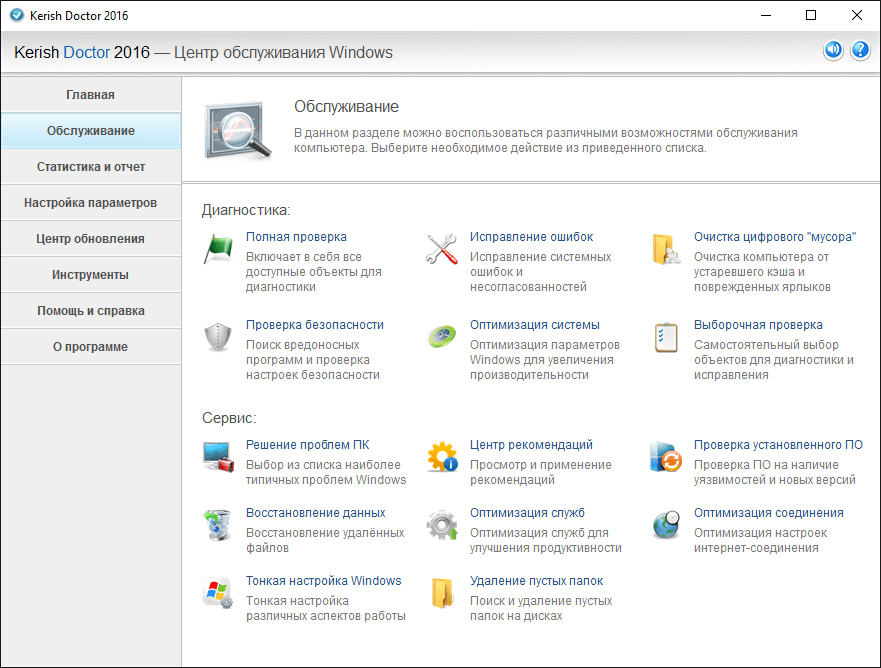
Task: Click the magnifier Обслуживание section image
Action: (238, 131)
